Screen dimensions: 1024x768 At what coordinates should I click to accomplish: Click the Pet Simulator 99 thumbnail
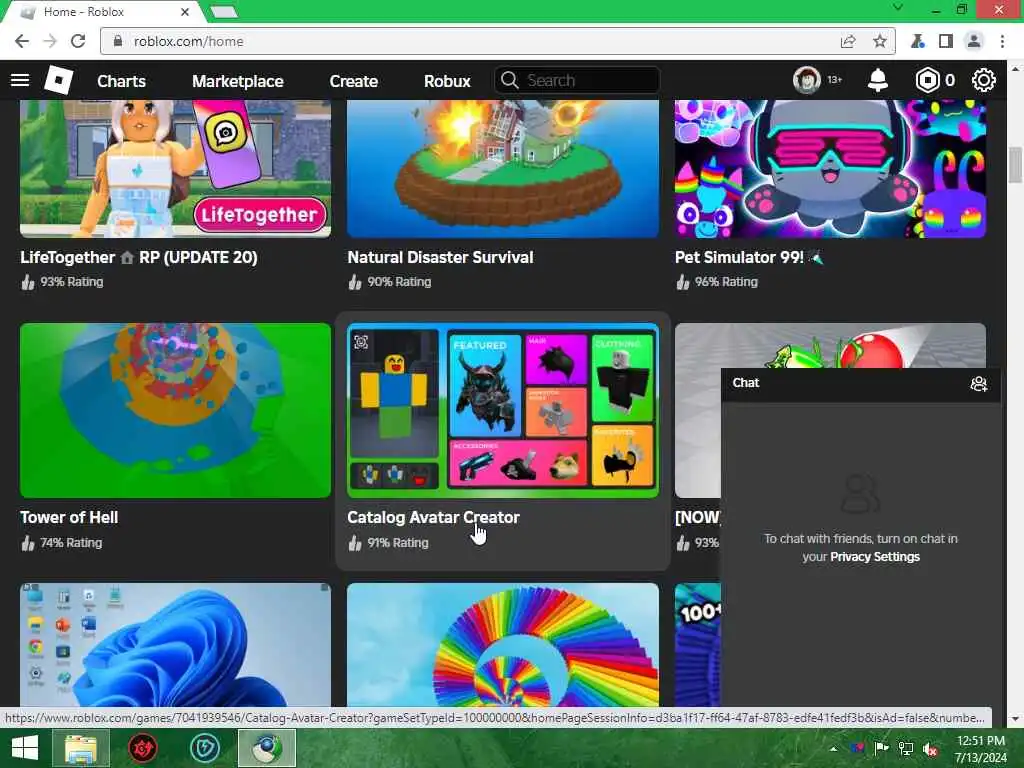[x=830, y=168]
